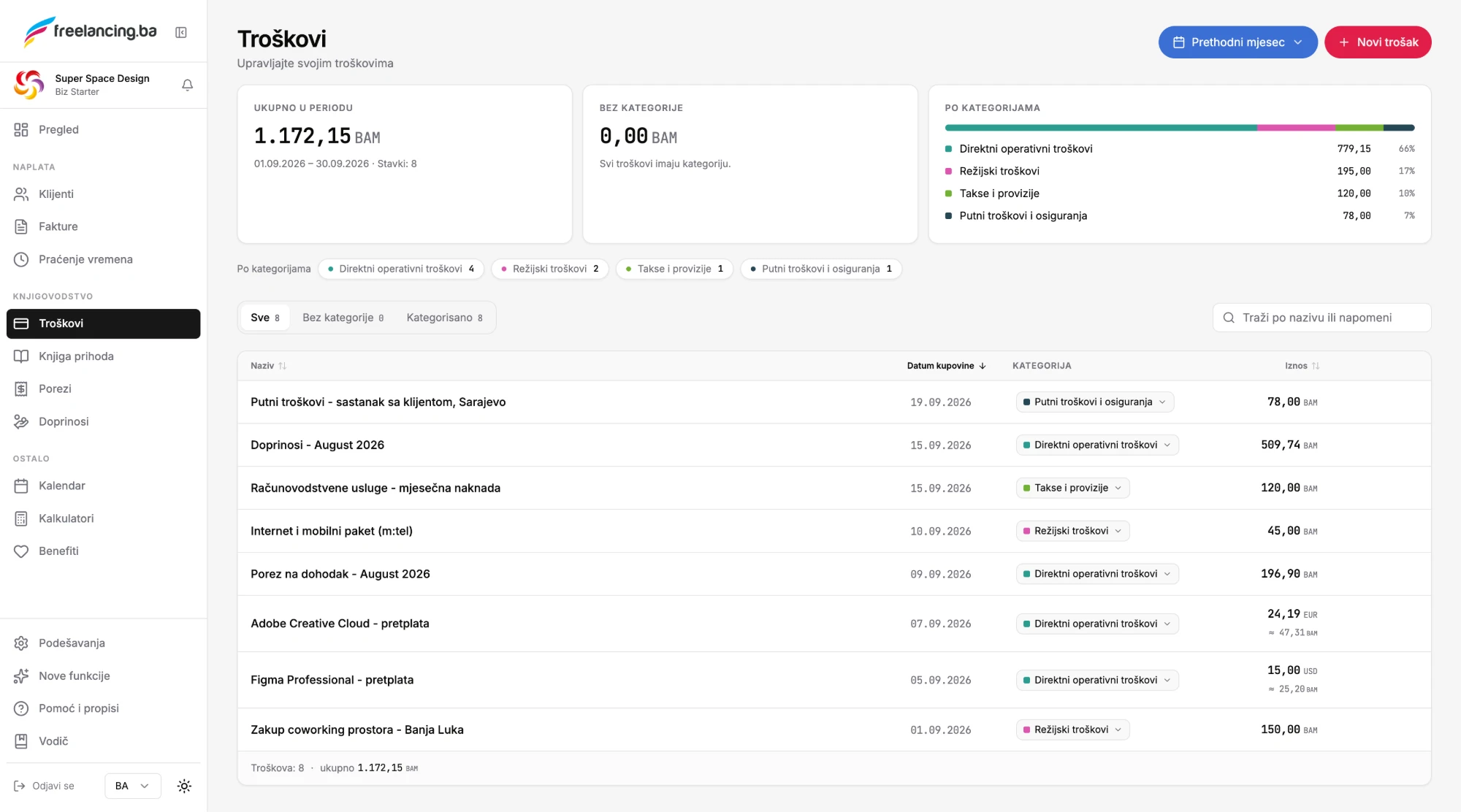Change category of Putni troškovi Sarajevo row

tap(1094, 402)
